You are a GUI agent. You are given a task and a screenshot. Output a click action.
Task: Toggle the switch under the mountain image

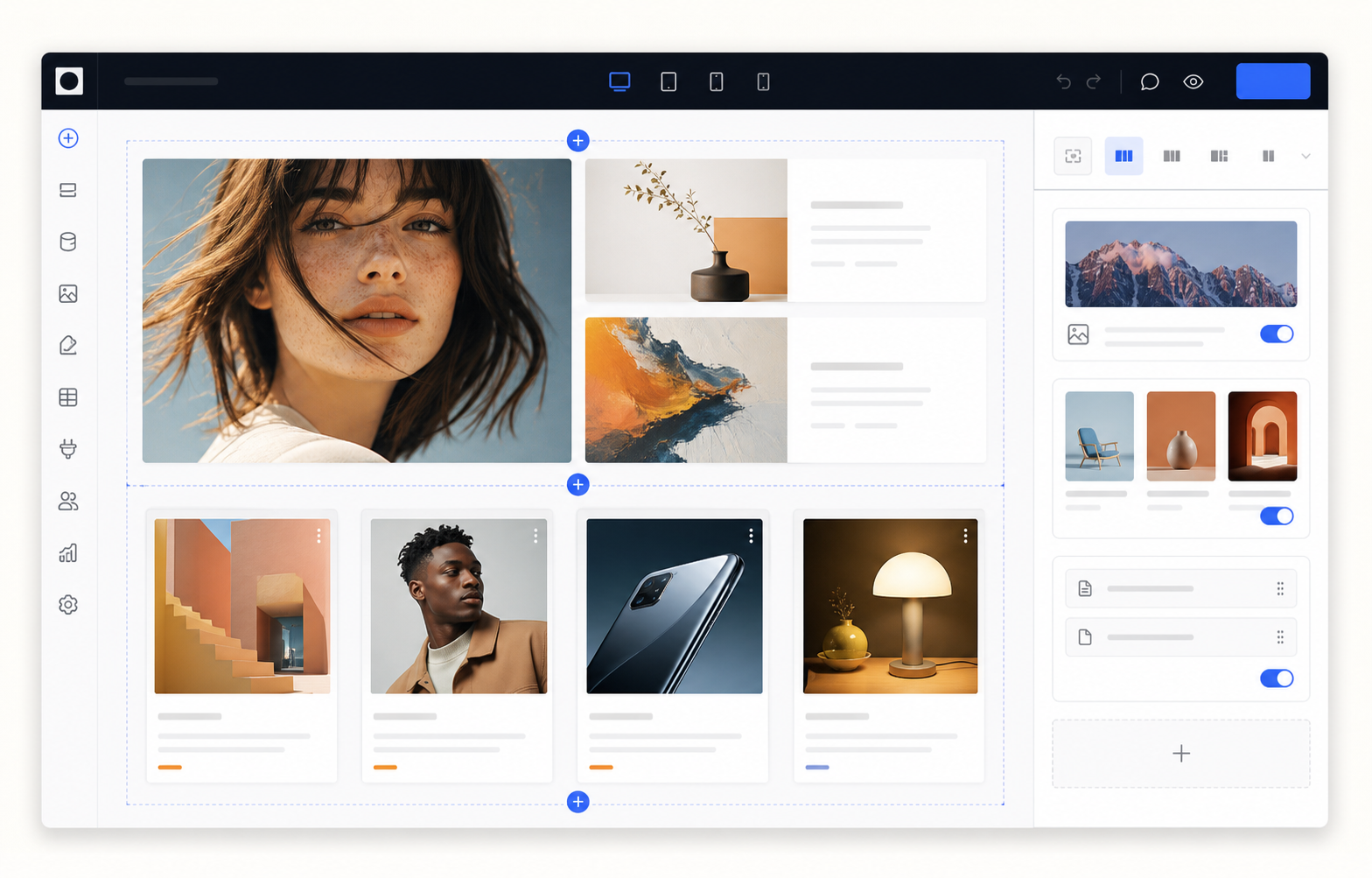1277,334
